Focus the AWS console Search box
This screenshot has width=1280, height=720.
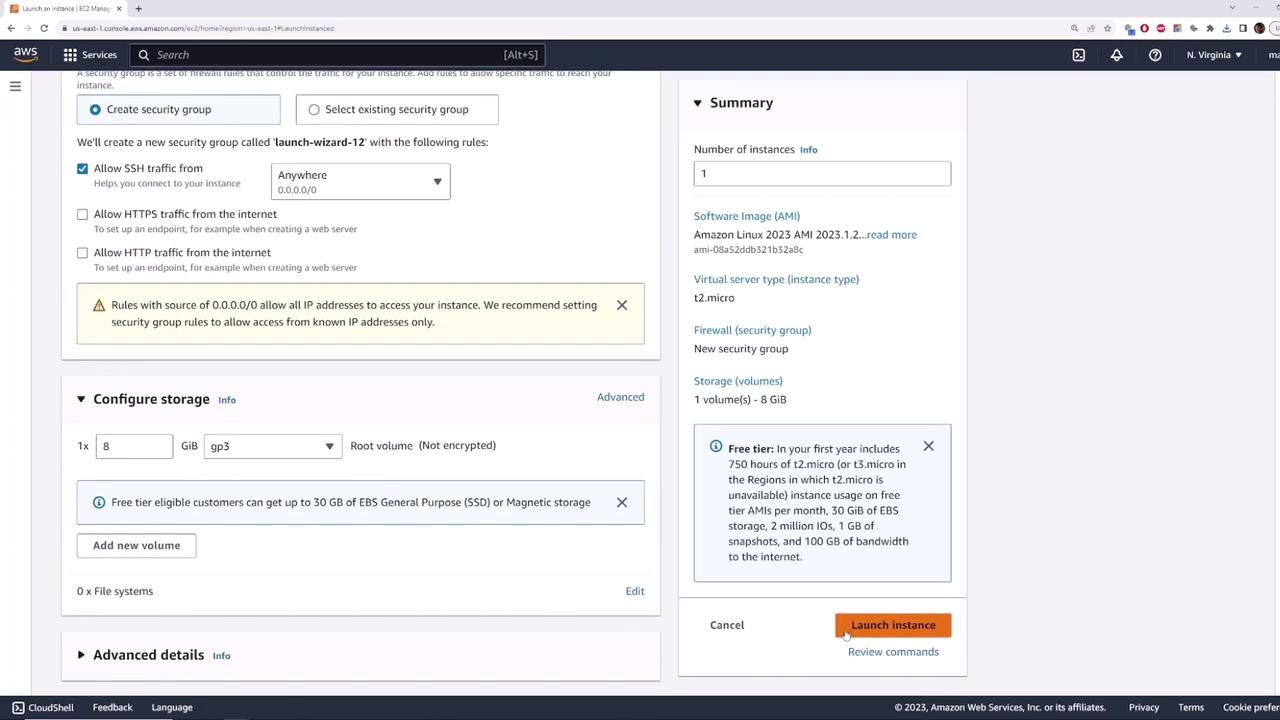(x=338, y=55)
